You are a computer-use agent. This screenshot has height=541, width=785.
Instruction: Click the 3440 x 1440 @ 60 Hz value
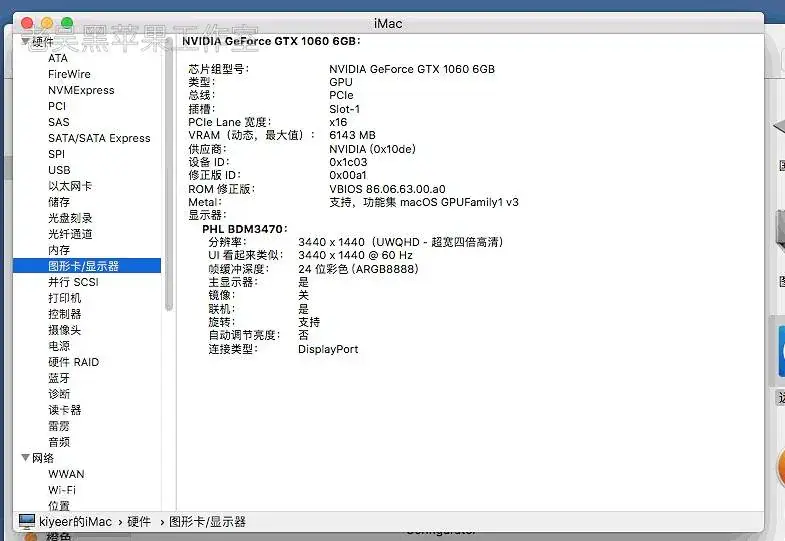click(x=355, y=255)
